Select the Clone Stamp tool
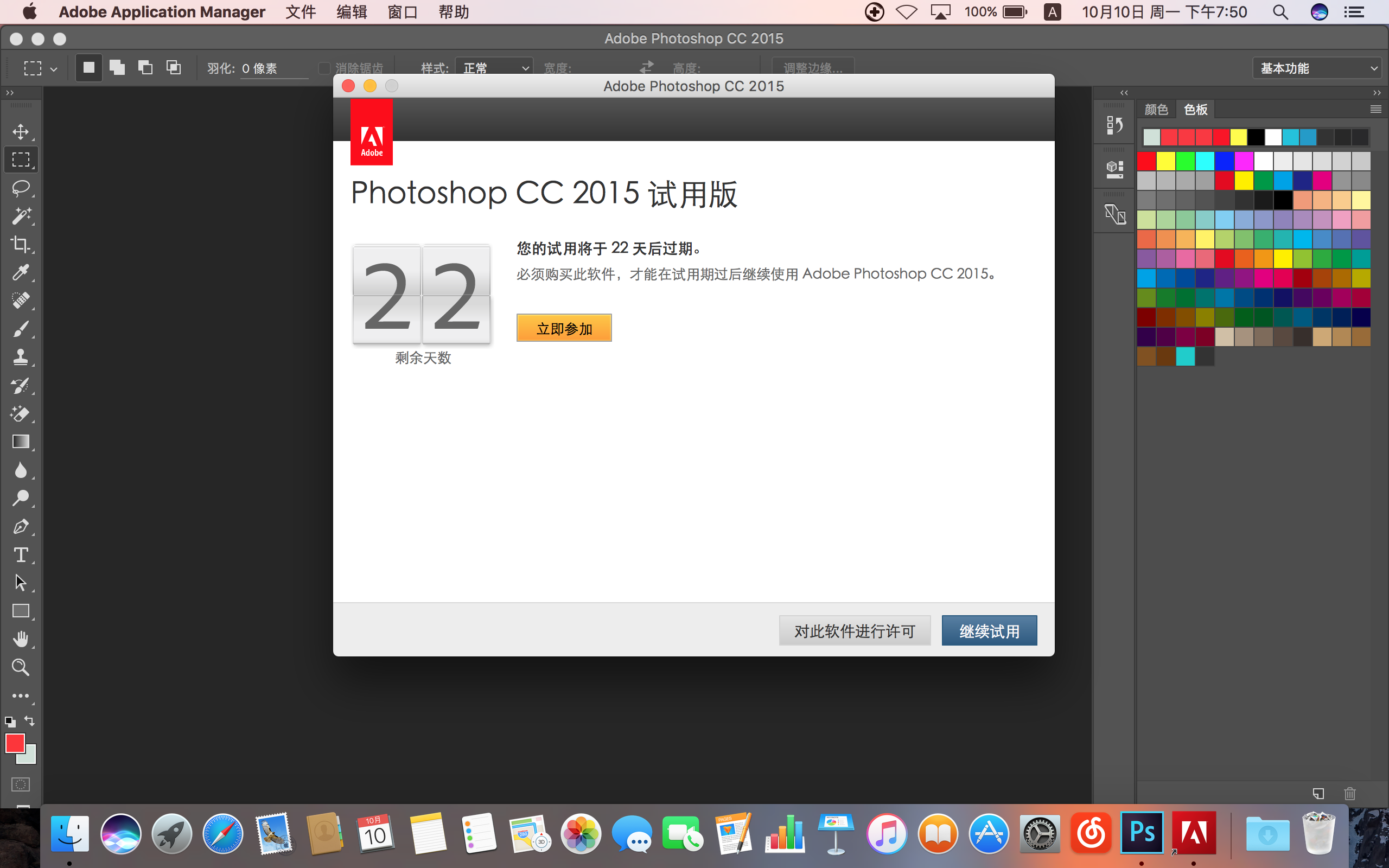 pos(21,356)
